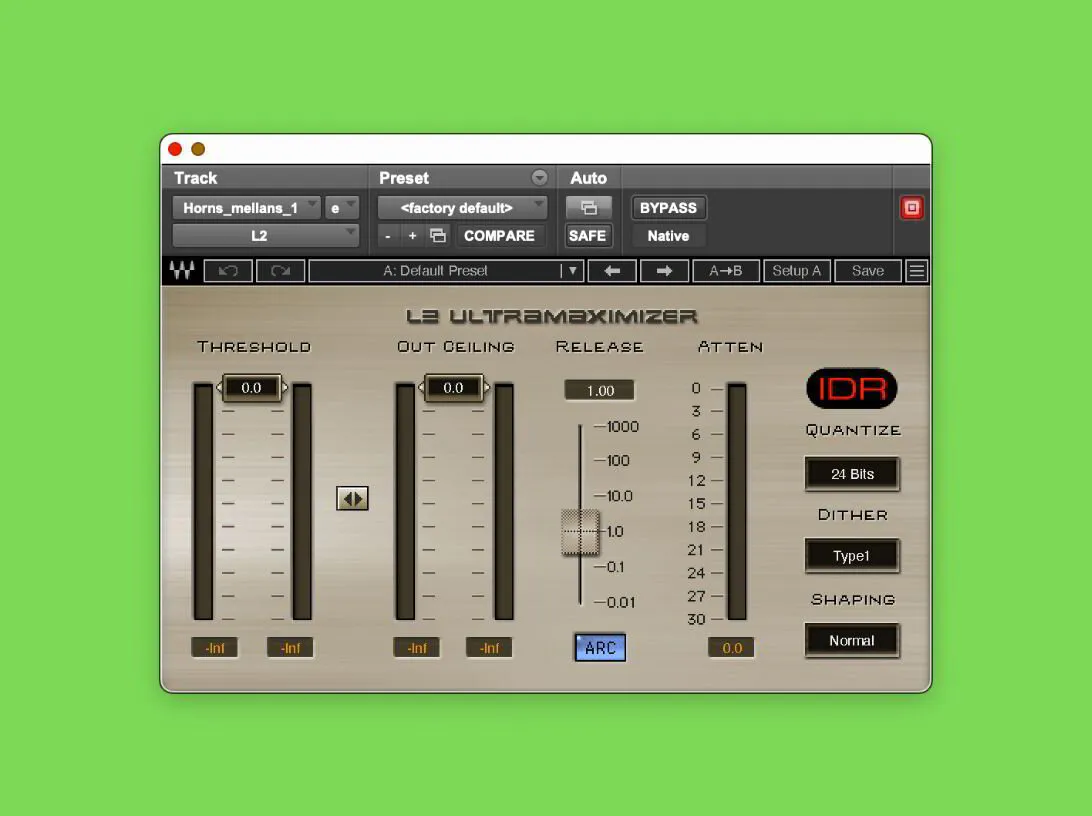This screenshot has height=816, width=1092.
Task: Click the Save preset button
Action: [x=867, y=270]
